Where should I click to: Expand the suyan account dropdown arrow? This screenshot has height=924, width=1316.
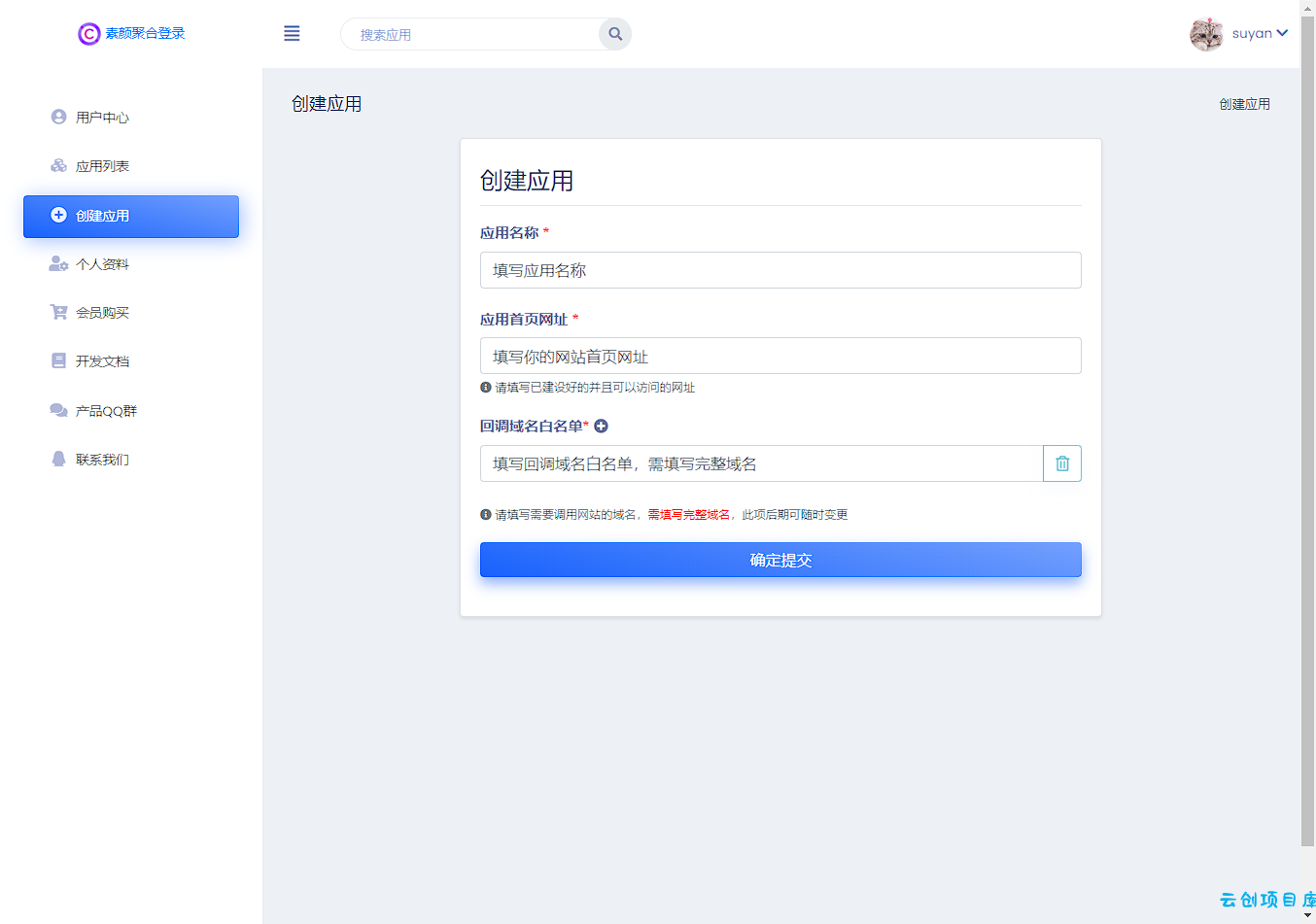(1282, 33)
